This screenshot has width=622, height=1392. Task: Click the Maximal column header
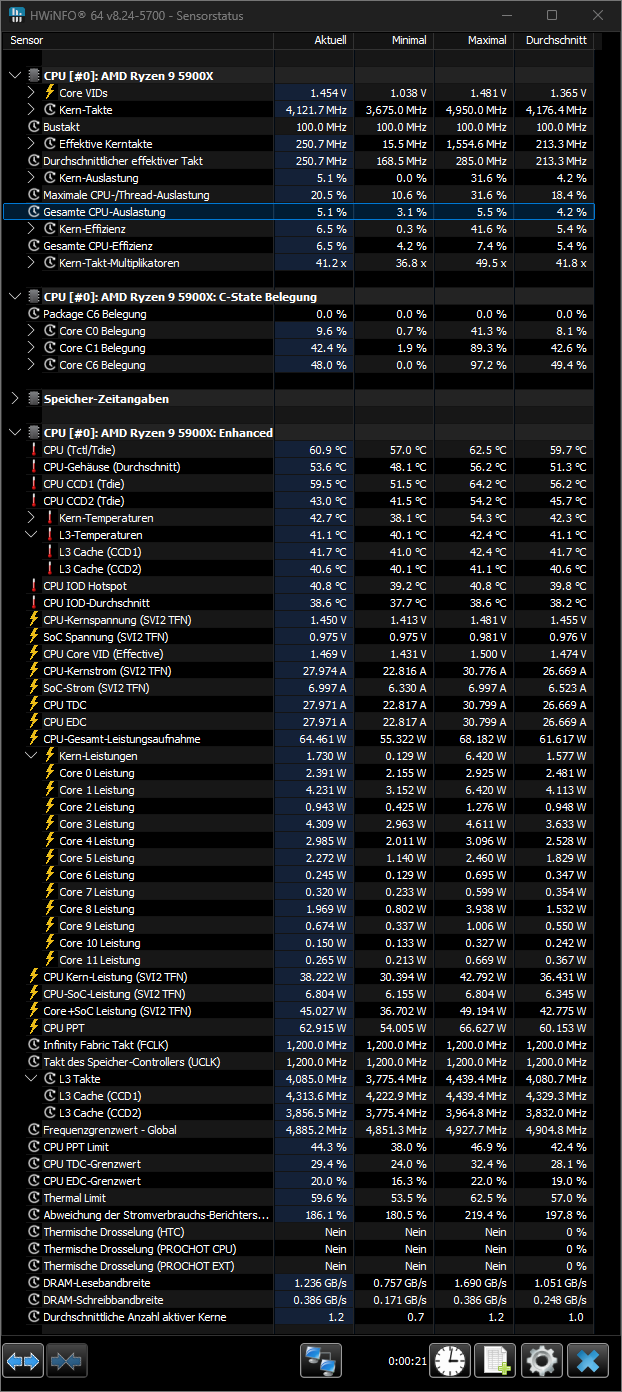pyautogui.click(x=473, y=41)
